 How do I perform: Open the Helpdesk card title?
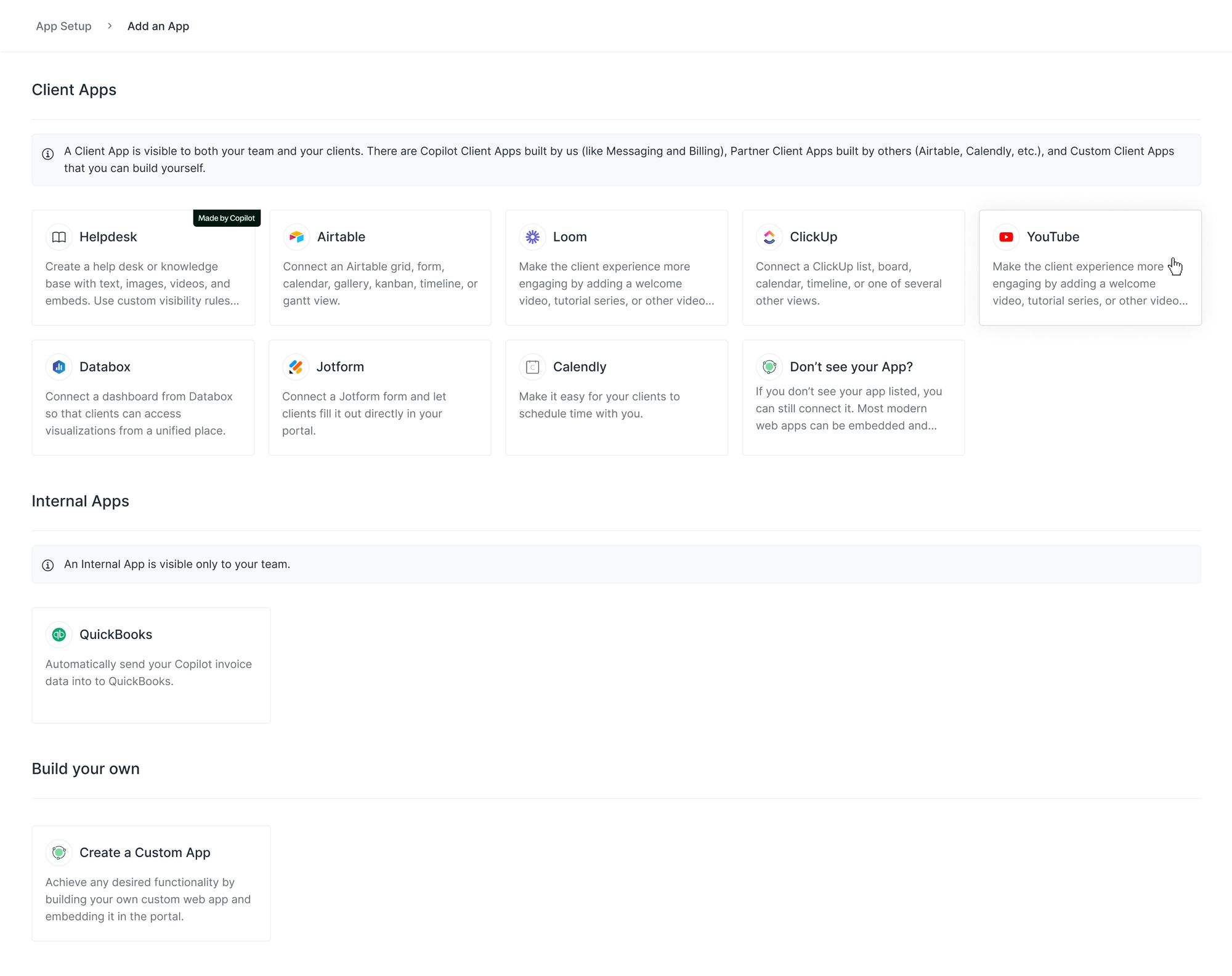pyautogui.click(x=108, y=237)
